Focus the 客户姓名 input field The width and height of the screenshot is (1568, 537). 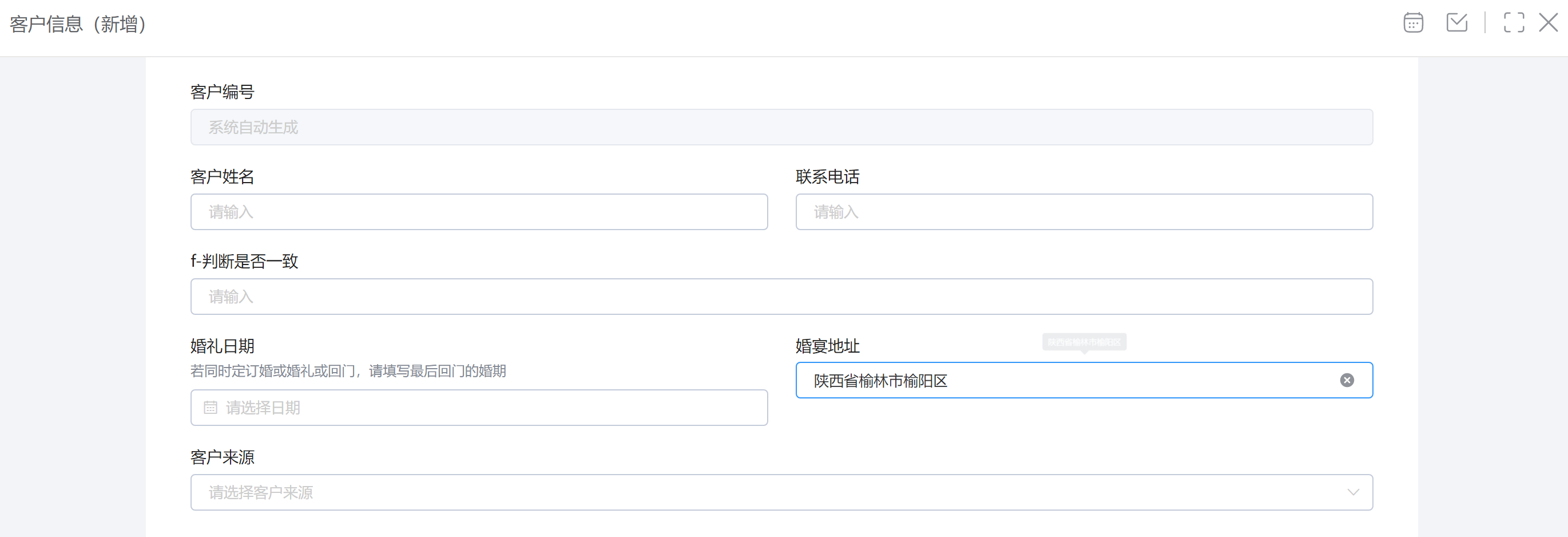tap(478, 212)
